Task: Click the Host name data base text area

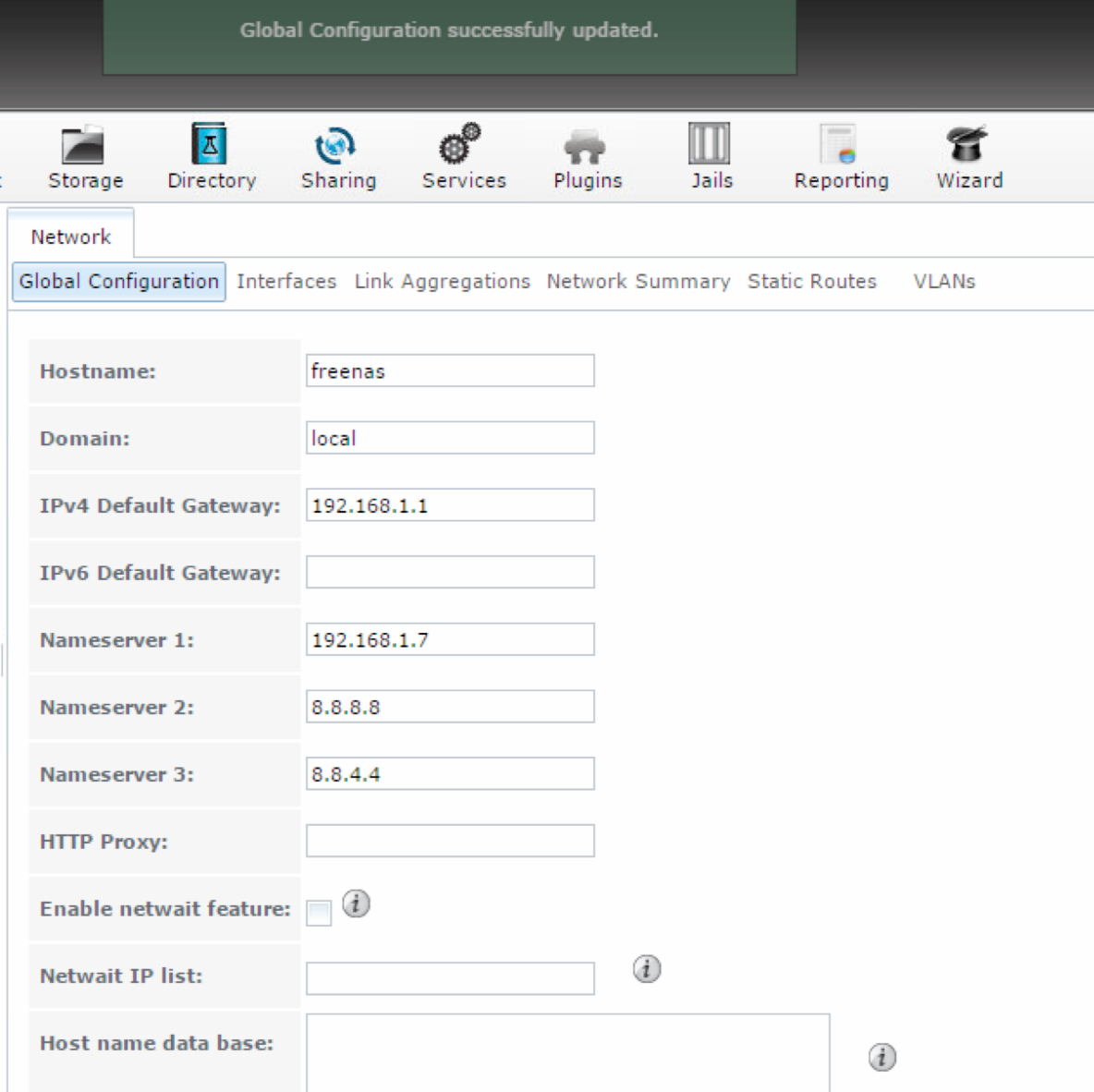Action: [x=568, y=1053]
